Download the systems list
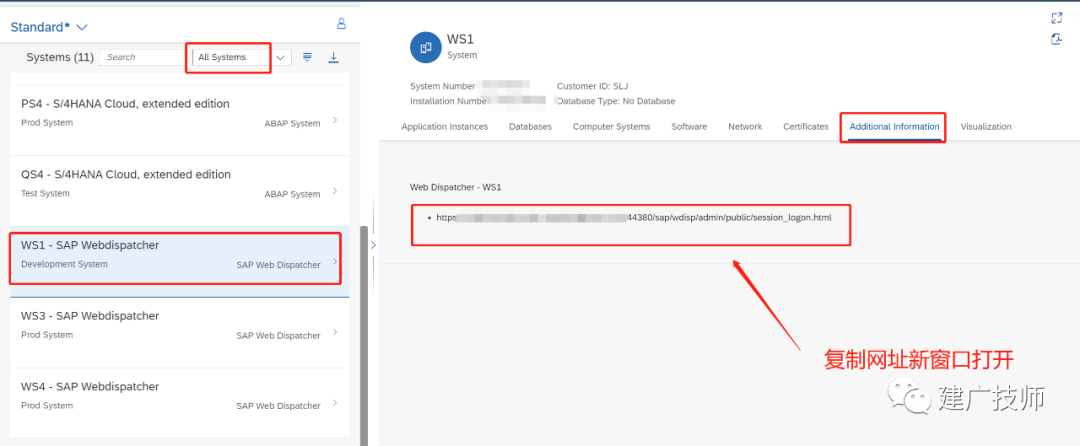This screenshot has height=446, width=1080. click(333, 57)
